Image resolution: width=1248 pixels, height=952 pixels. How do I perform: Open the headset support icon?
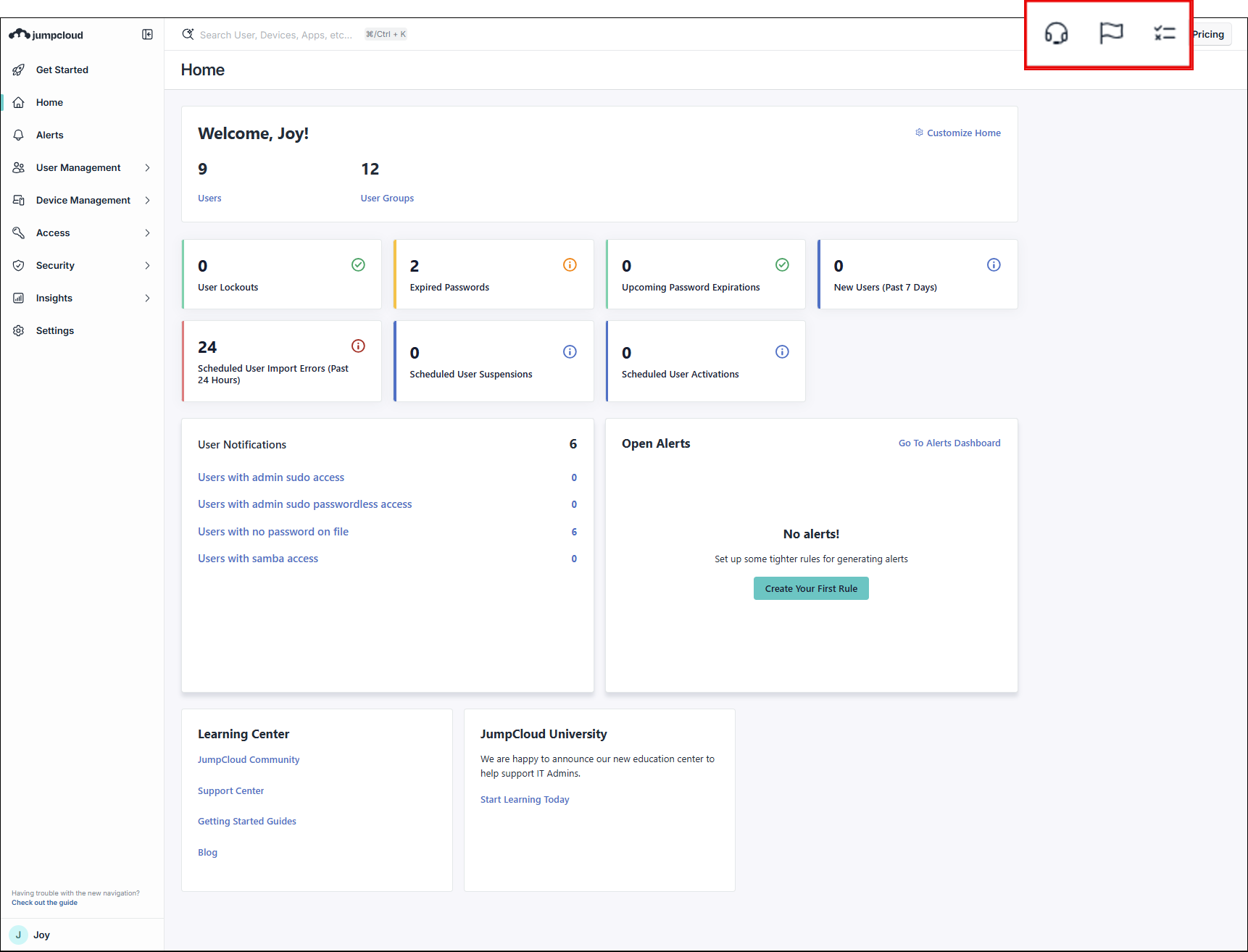coord(1056,33)
